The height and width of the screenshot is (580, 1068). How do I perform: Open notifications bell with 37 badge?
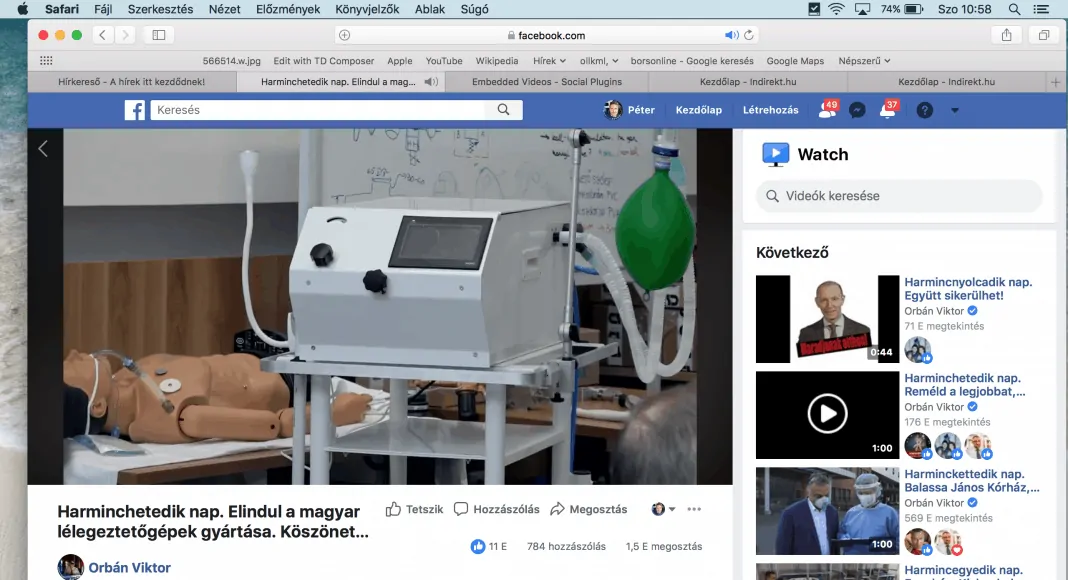888,110
